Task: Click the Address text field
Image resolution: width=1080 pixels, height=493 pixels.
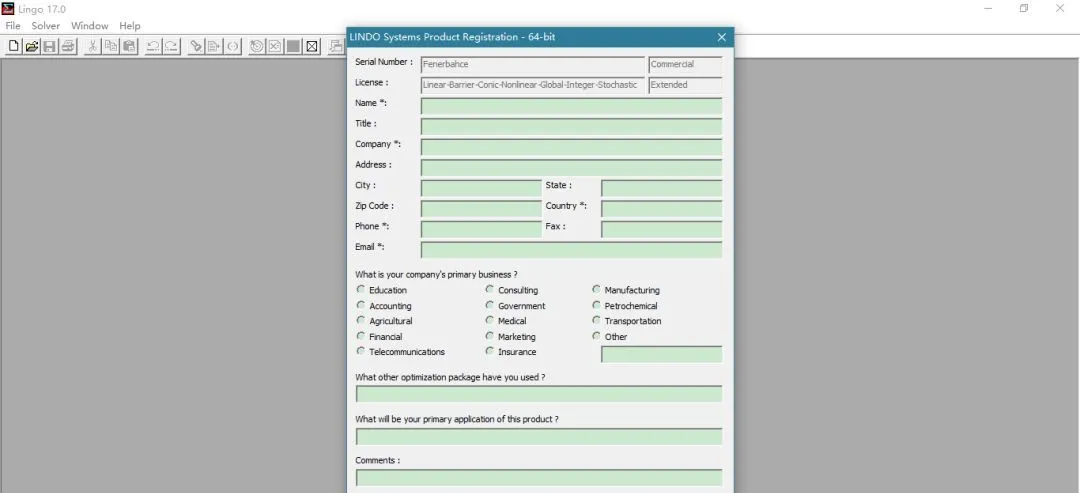Action: (x=572, y=168)
